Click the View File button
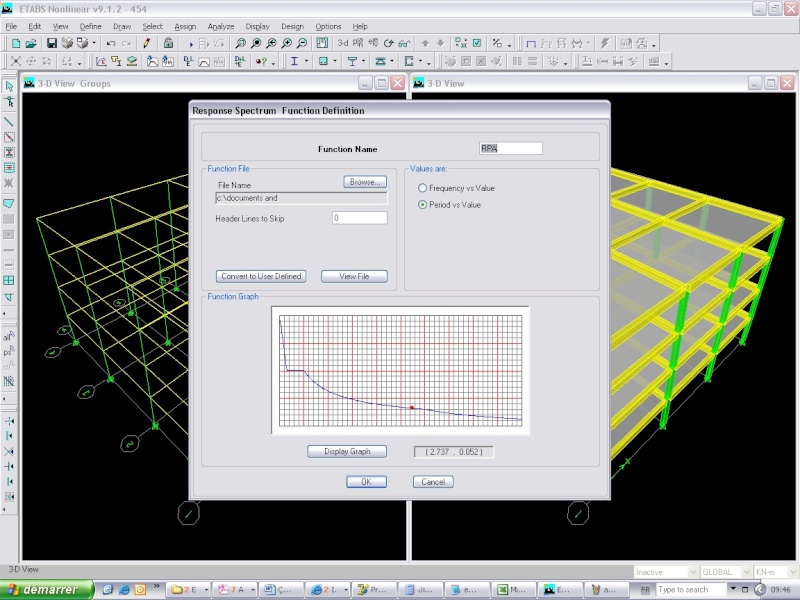The image size is (800, 600). [x=354, y=276]
